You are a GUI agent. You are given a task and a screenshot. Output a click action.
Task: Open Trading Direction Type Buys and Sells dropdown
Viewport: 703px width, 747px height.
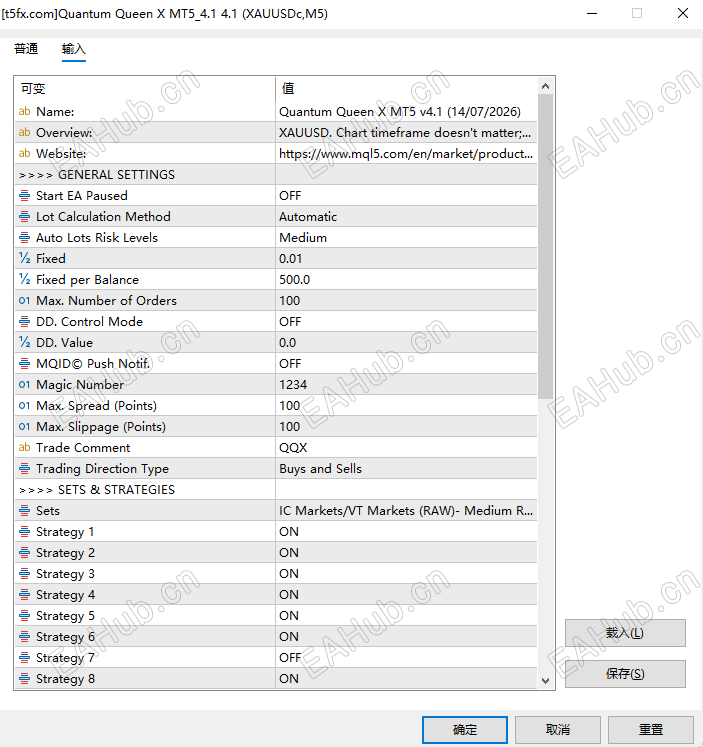(406, 468)
